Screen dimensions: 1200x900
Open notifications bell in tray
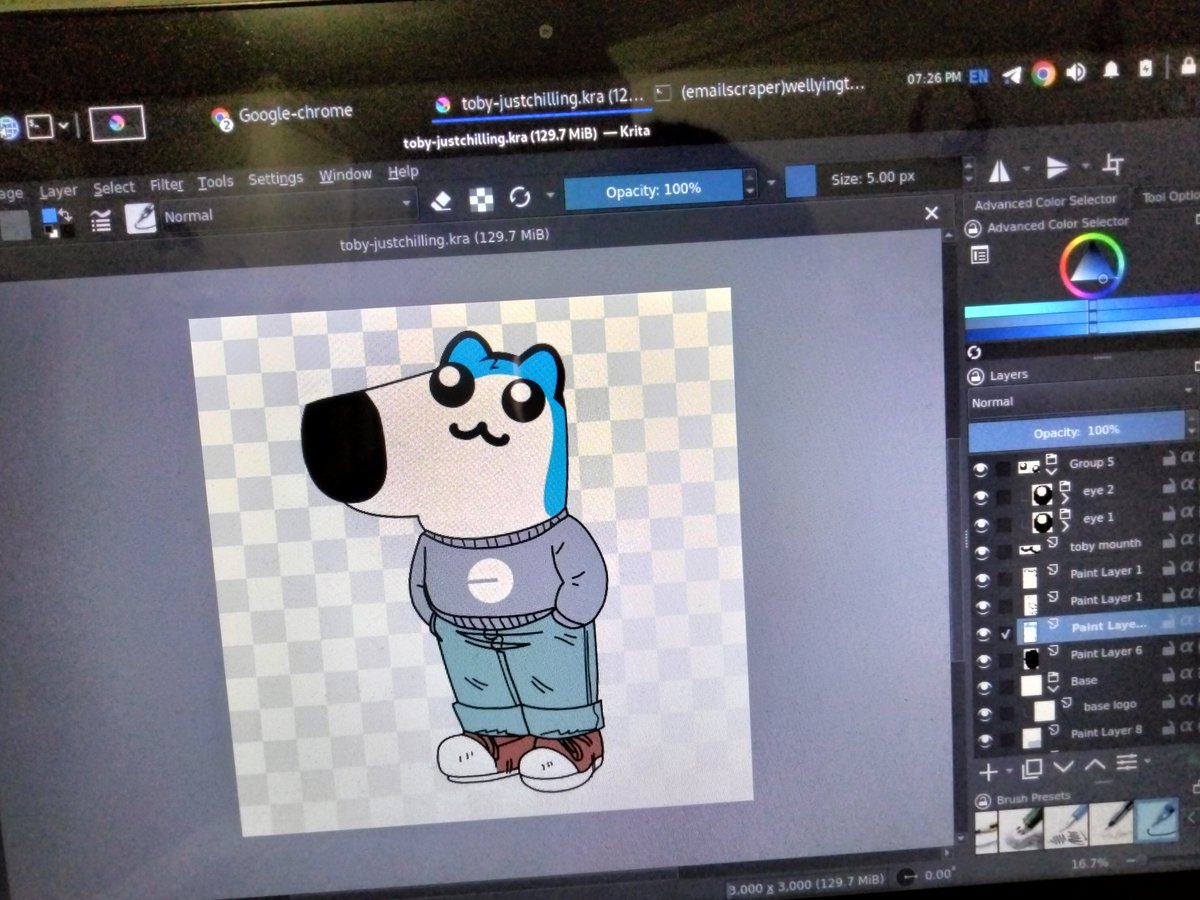point(1111,70)
